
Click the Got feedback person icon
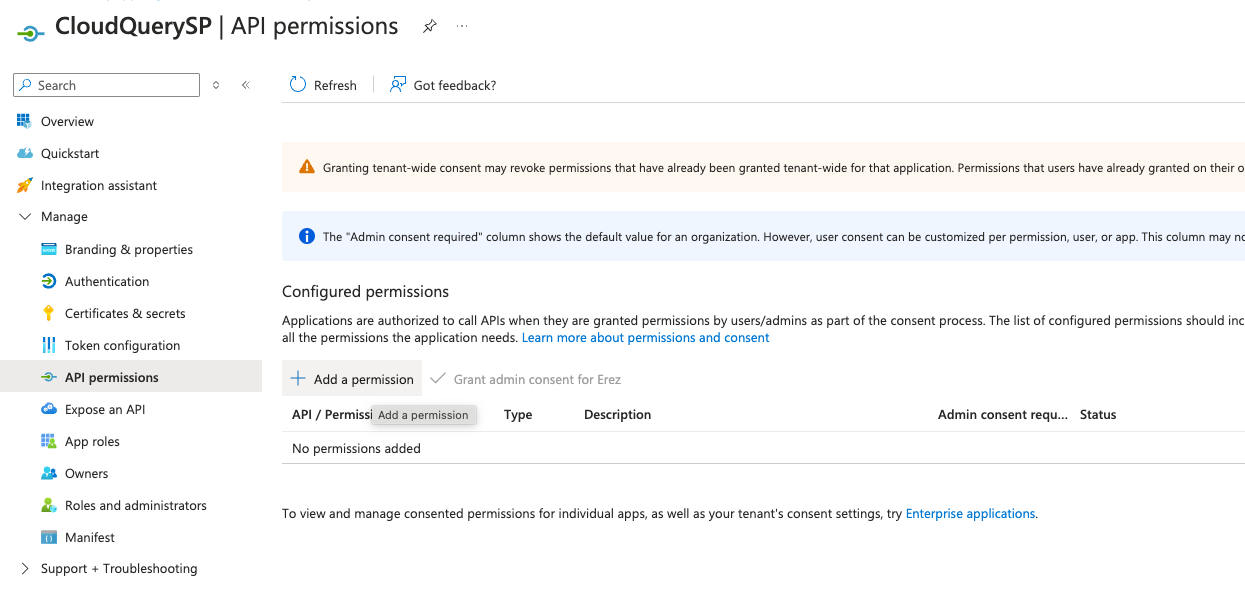point(398,85)
